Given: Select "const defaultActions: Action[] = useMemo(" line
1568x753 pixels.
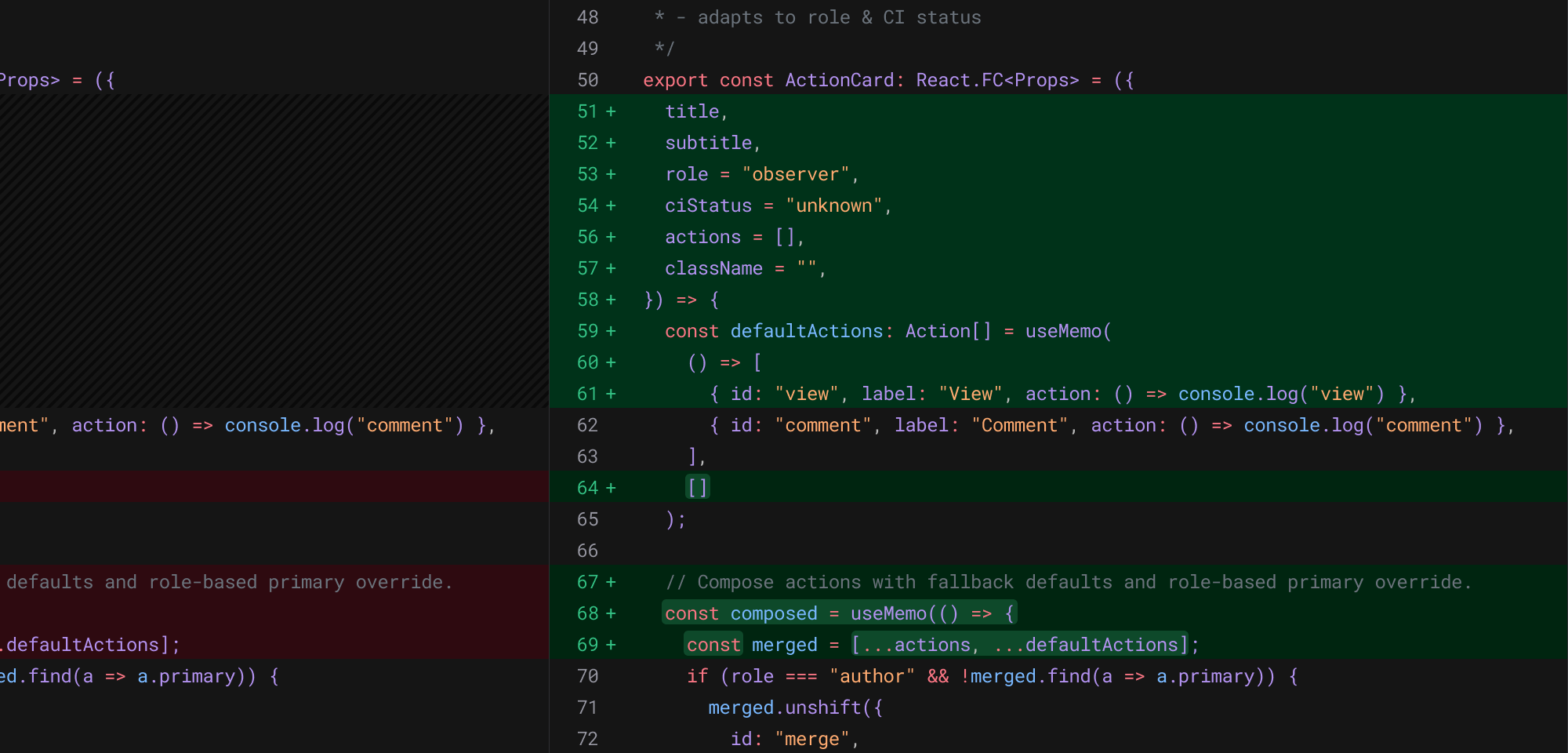Looking at the screenshot, I should tap(888, 331).
